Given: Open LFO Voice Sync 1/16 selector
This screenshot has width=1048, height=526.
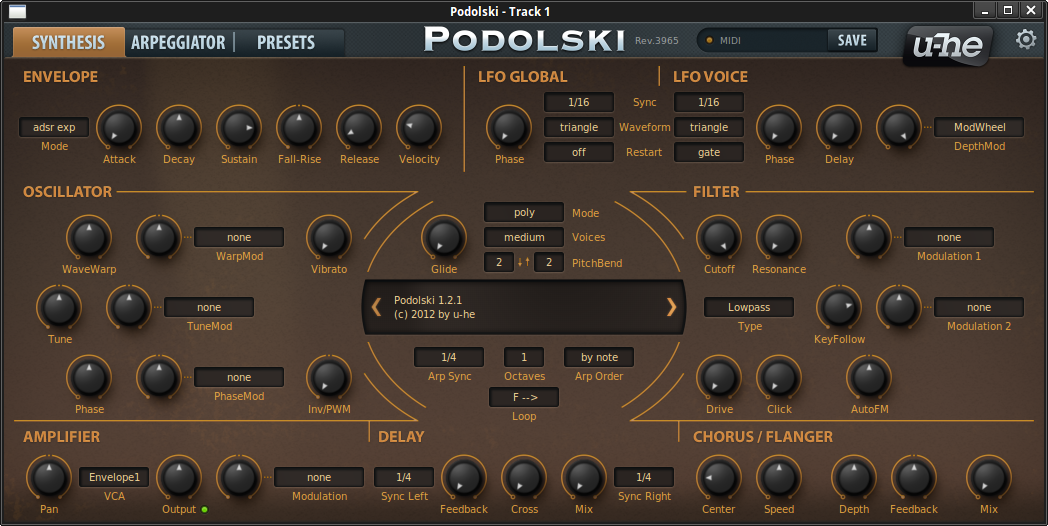Looking at the screenshot, I should click(708, 102).
